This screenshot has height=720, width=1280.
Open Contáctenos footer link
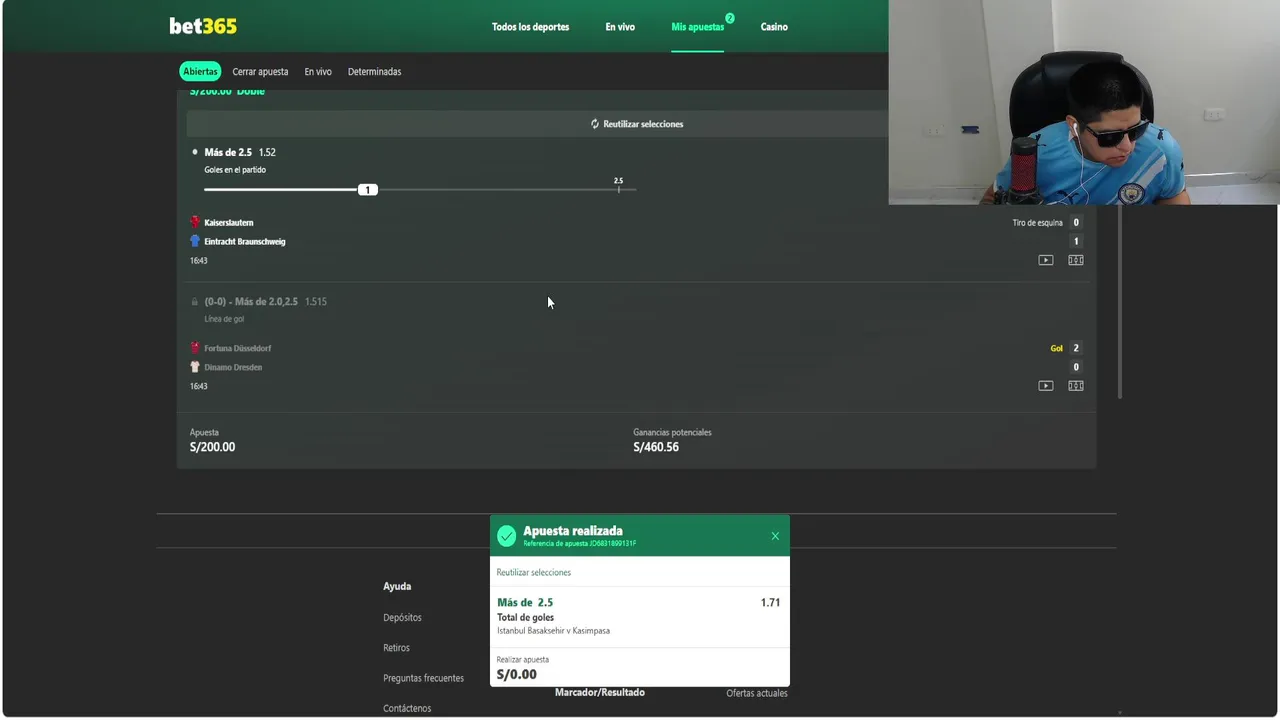(x=407, y=708)
